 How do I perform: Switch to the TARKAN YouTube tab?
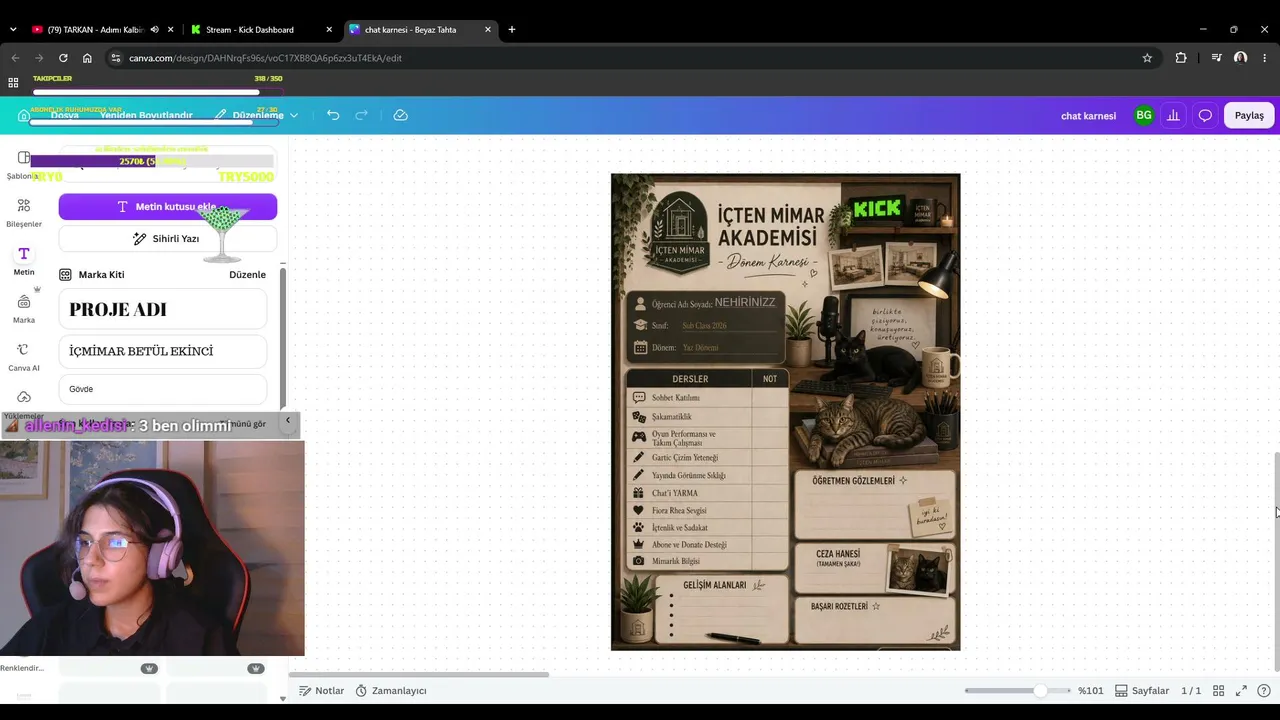point(95,29)
